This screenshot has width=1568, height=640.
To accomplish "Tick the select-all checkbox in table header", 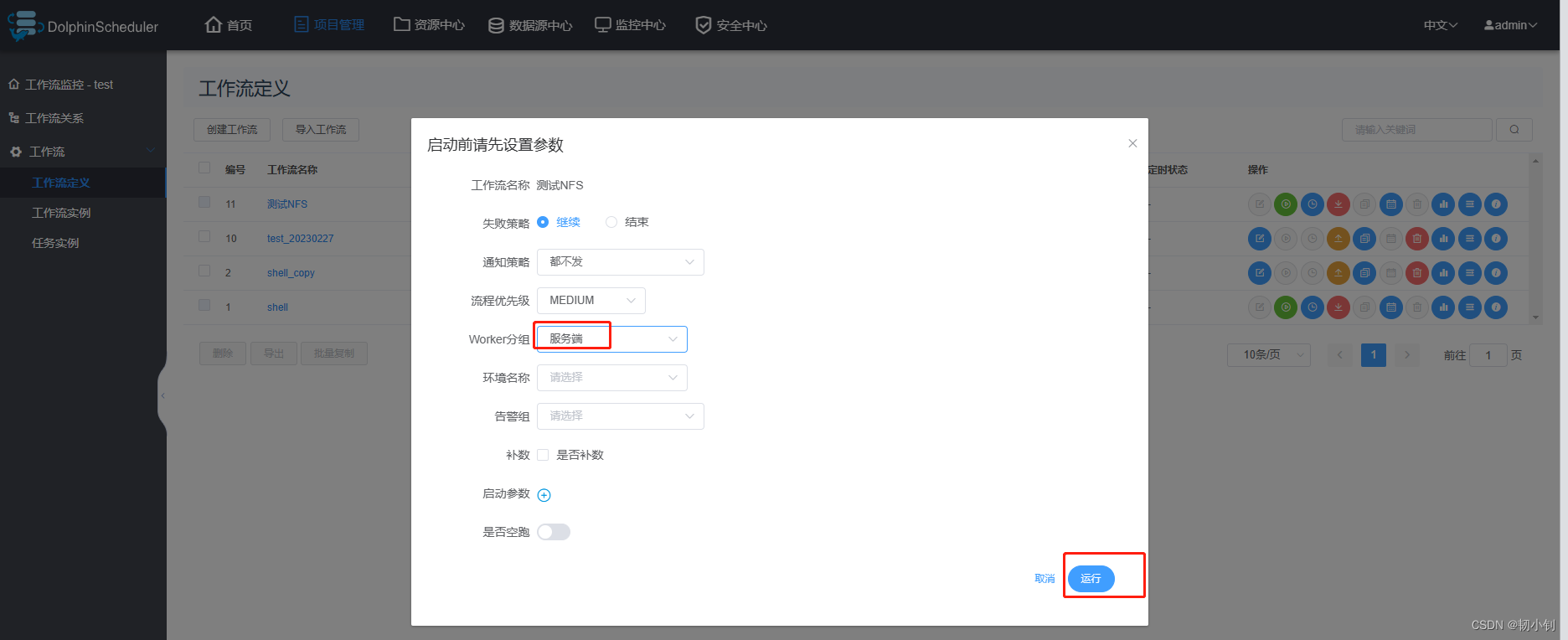I will (204, 168).
